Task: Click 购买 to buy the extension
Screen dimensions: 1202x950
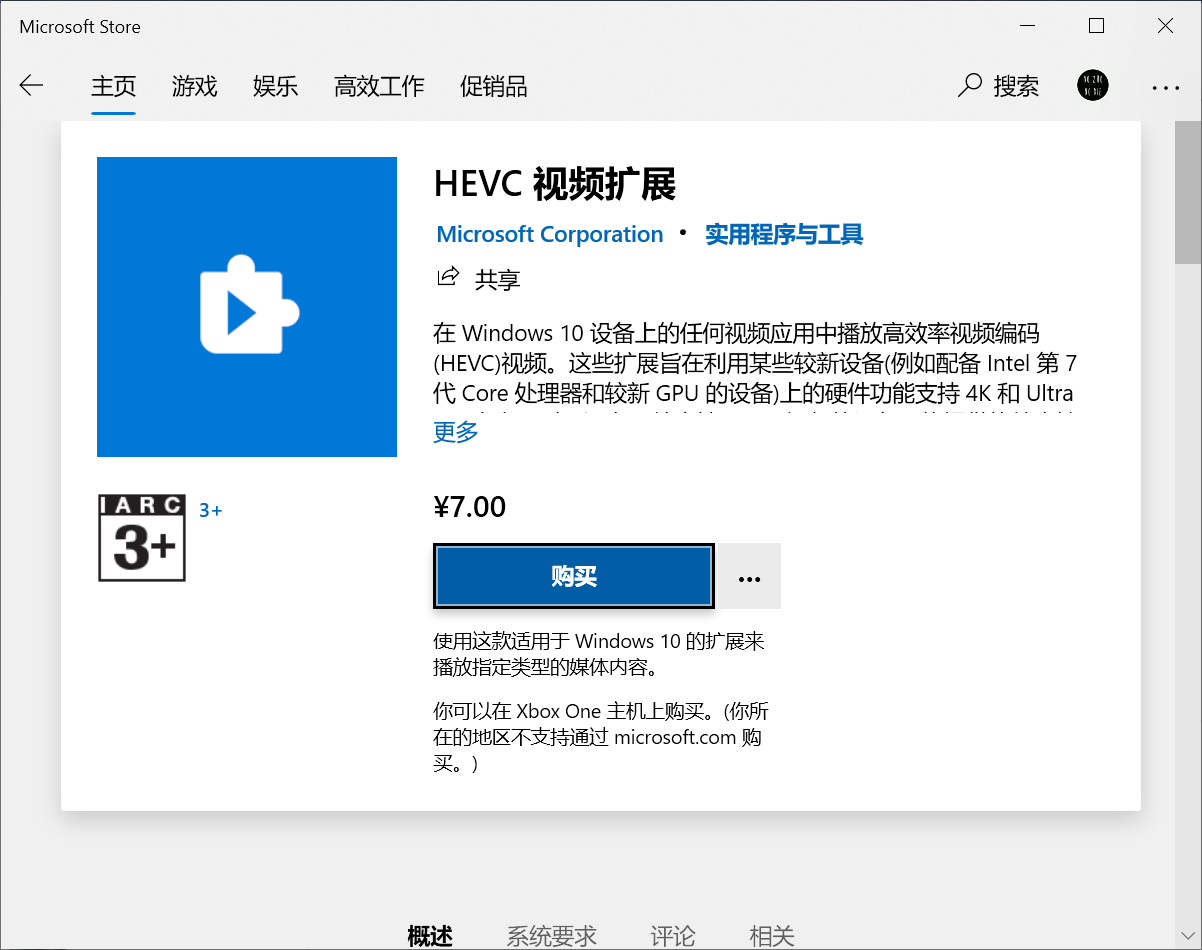Action: pyautogui.click(x=573, y=576)
